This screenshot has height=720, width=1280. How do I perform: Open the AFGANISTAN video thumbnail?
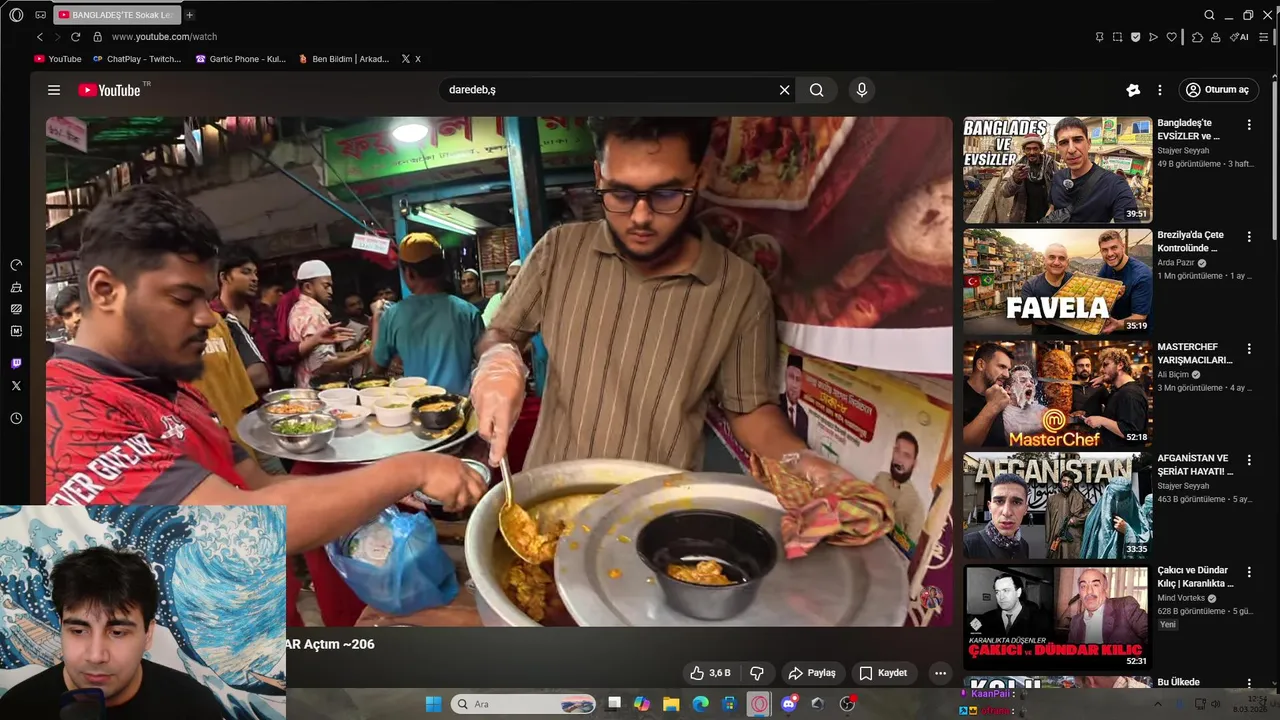(x=1057, y=506)
